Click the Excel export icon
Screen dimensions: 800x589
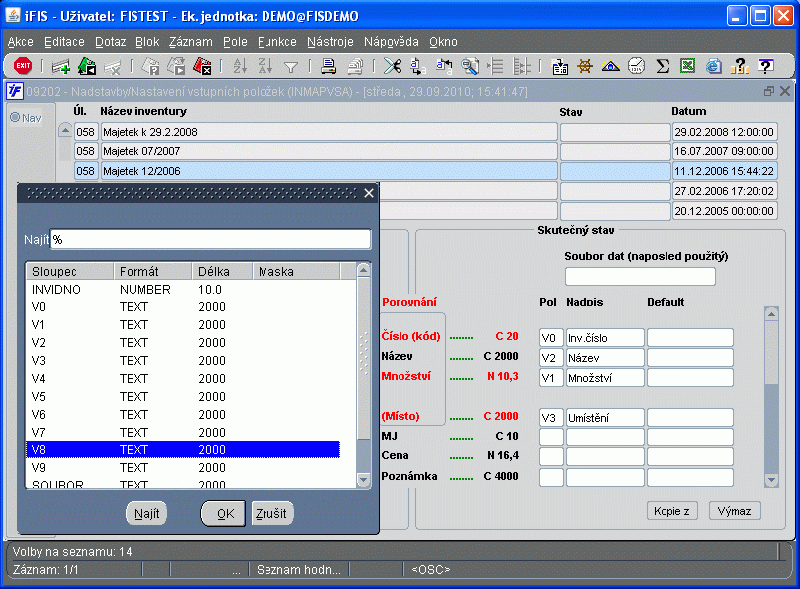(x=688, y=66)
